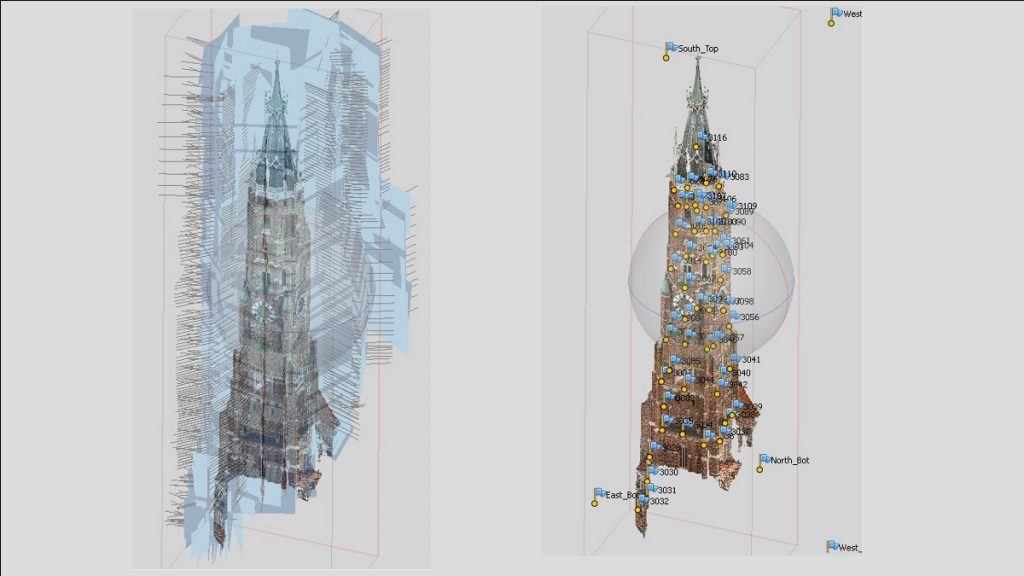Pick the marker 3030 flag
Image resolution: width=1024 pixels, height=576 pixels.
pos(654,471)
